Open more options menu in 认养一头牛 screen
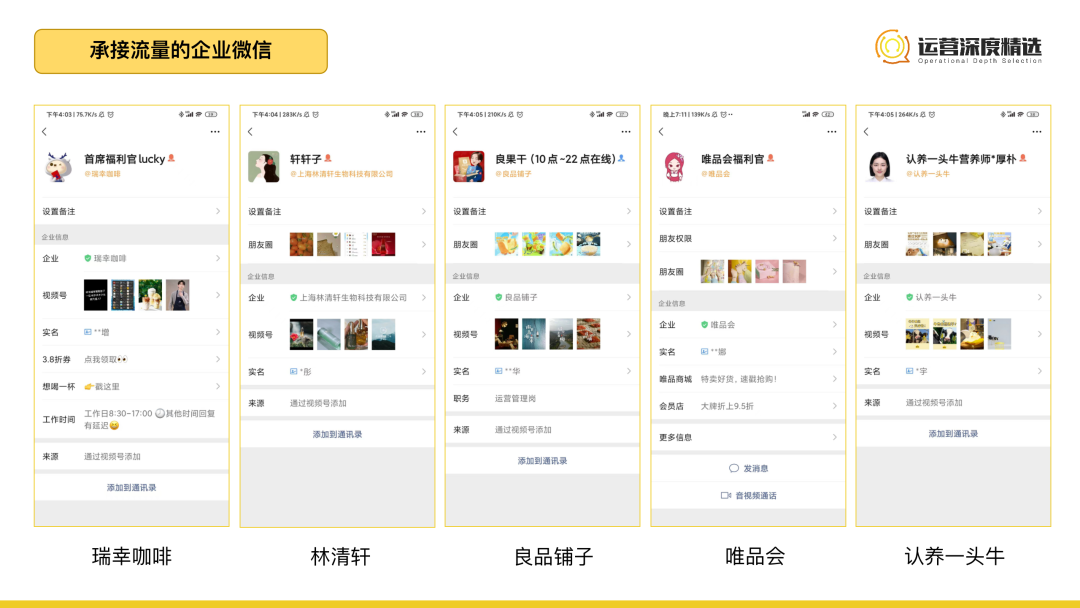Viewport: 1080px width, 608px height. [1037, 132]
